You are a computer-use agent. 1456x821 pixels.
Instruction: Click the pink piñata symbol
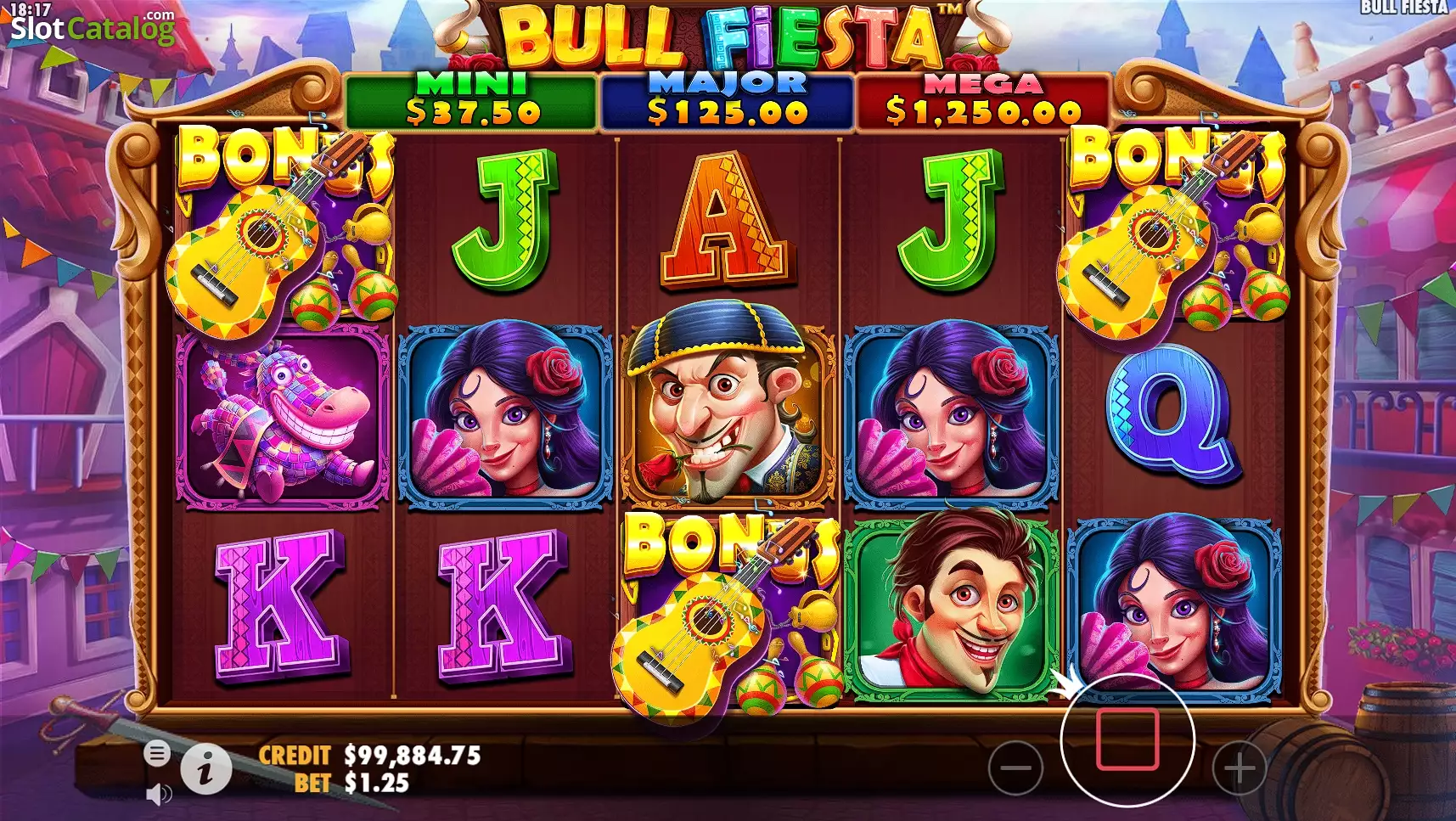pyautogui.click(x=282, y=419)
